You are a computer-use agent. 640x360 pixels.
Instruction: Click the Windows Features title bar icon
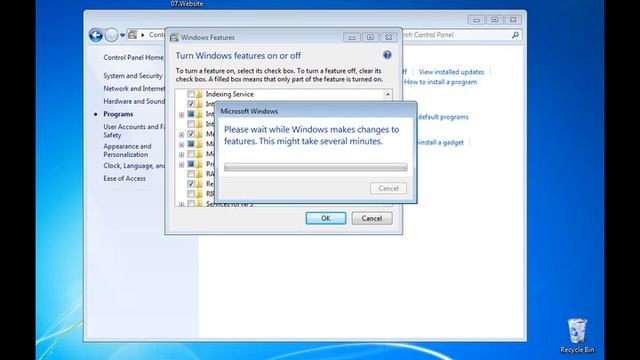[x=174, y=38]
